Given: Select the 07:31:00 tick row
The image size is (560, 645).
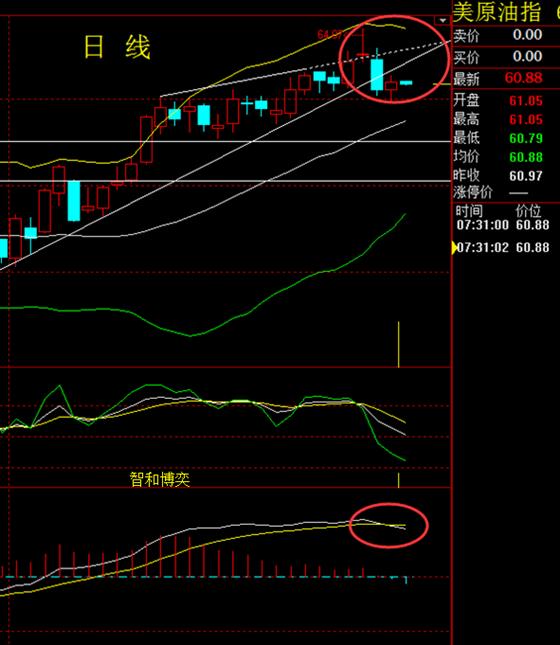Looking at the screenshot, I should (x=503, y=225).
